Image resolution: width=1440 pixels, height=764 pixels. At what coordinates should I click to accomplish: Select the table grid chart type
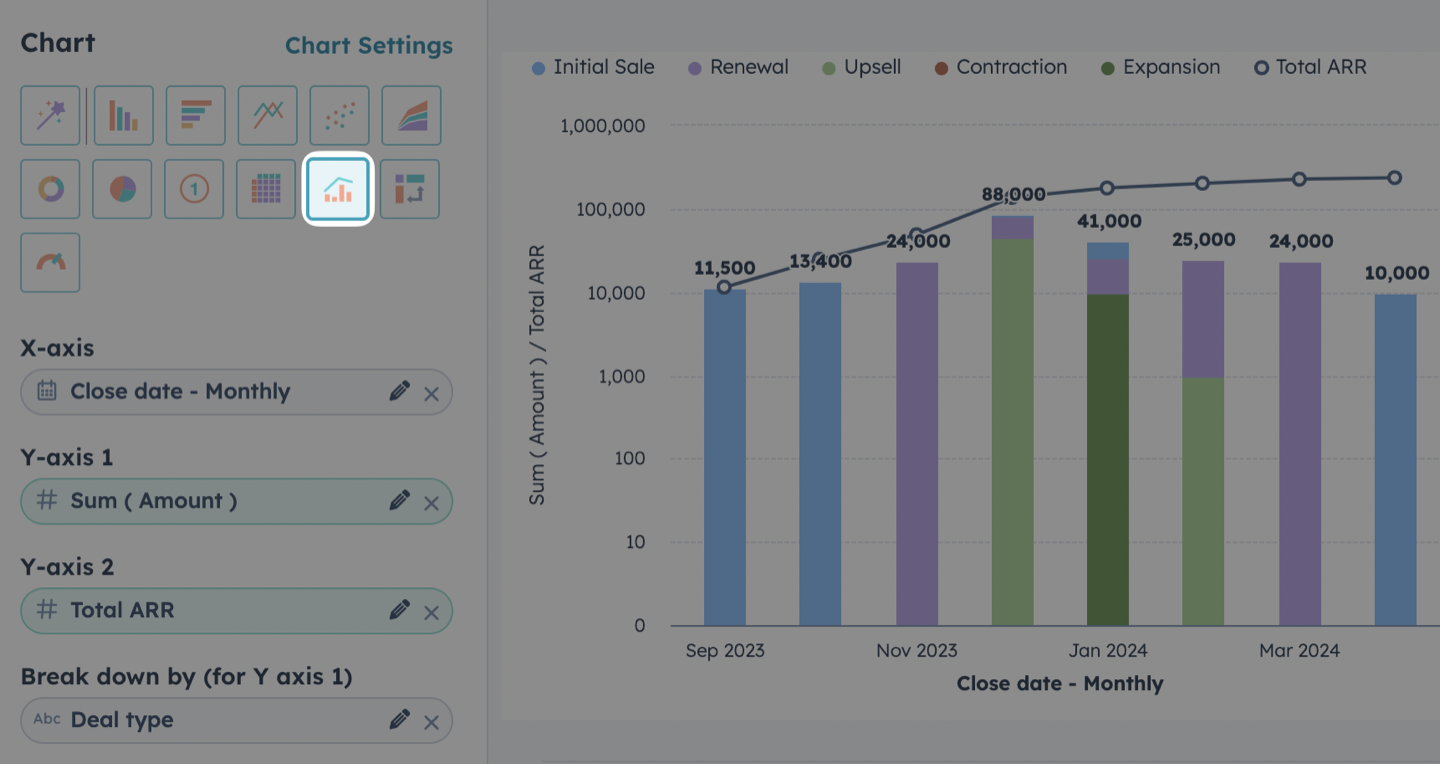(x=266, y=188)
